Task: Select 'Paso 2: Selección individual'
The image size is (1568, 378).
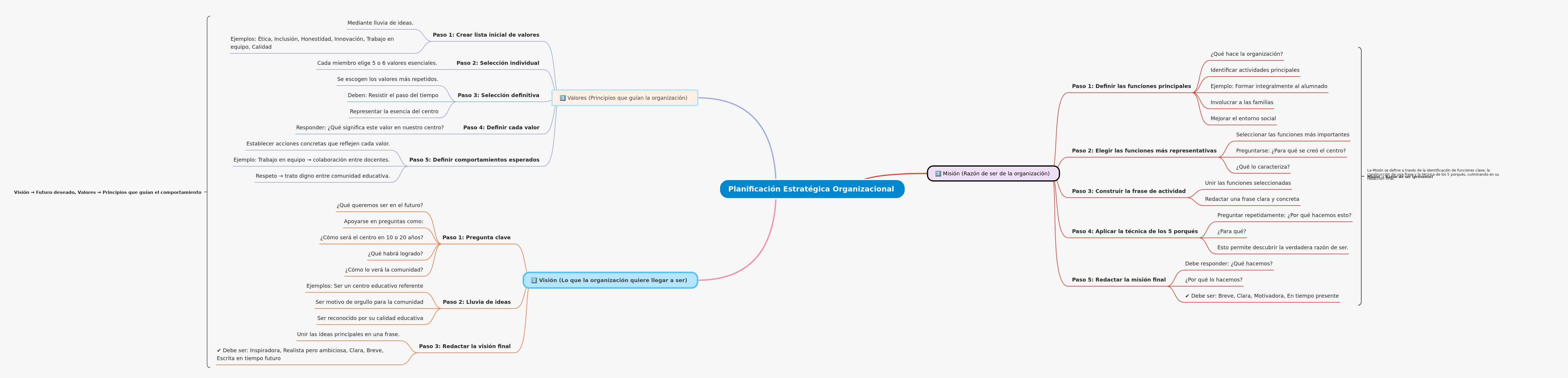Action: point(497,63)
